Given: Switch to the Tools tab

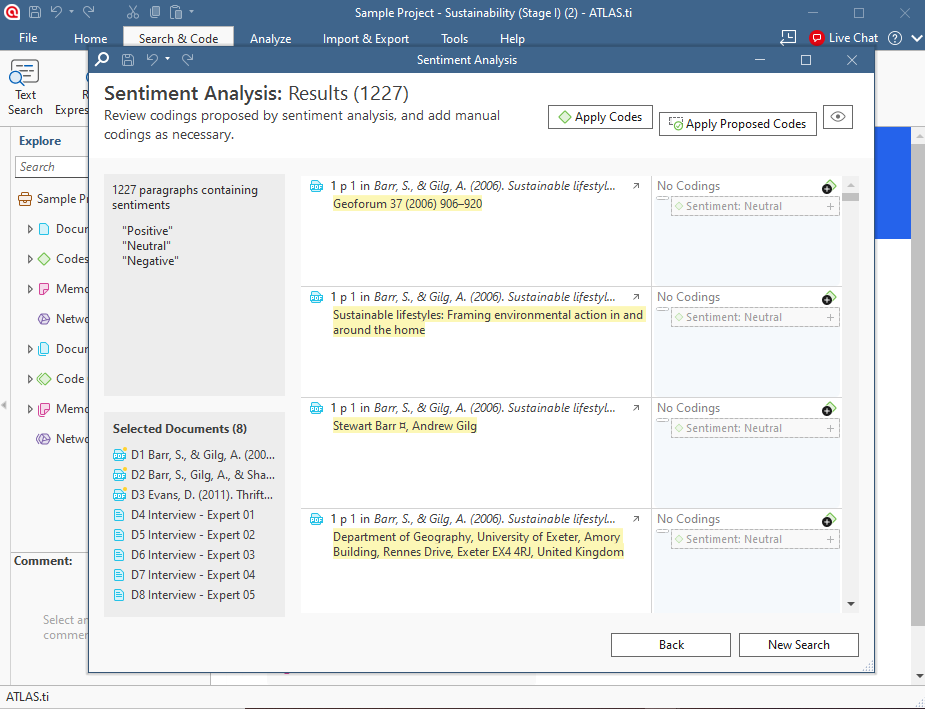Looking at the screenshot, I should tap(454, 38).
